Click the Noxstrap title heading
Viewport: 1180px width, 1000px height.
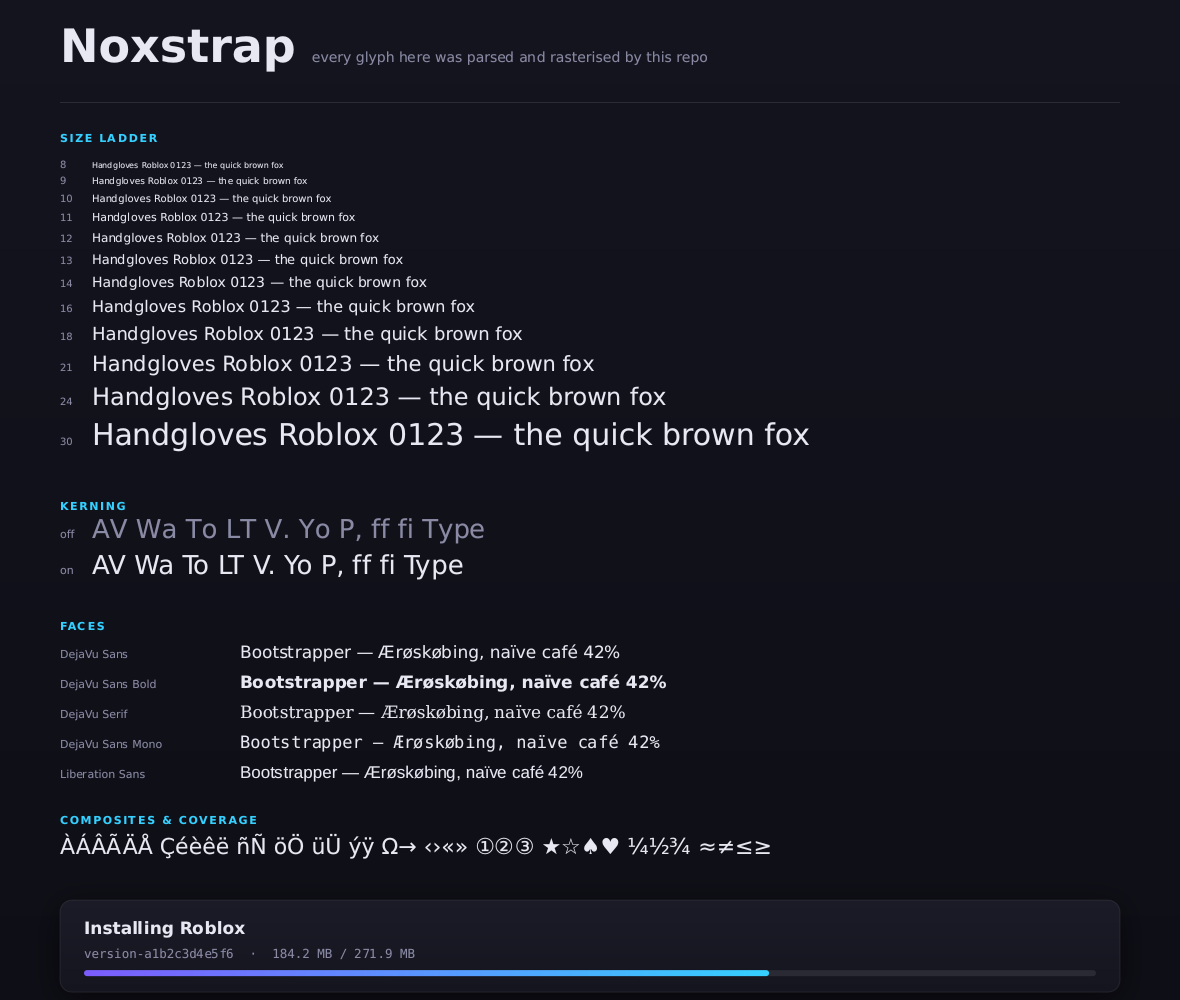coord(178,47)
